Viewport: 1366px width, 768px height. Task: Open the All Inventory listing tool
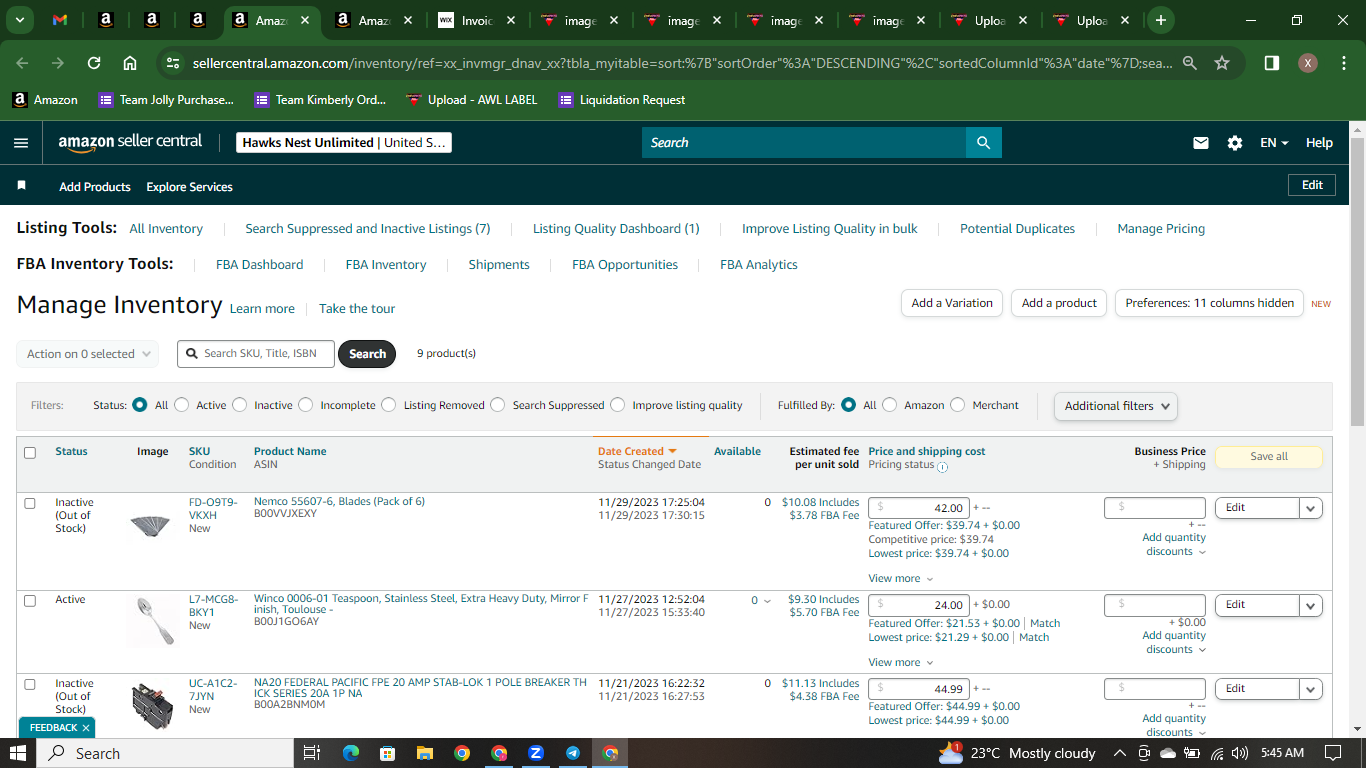166,229
